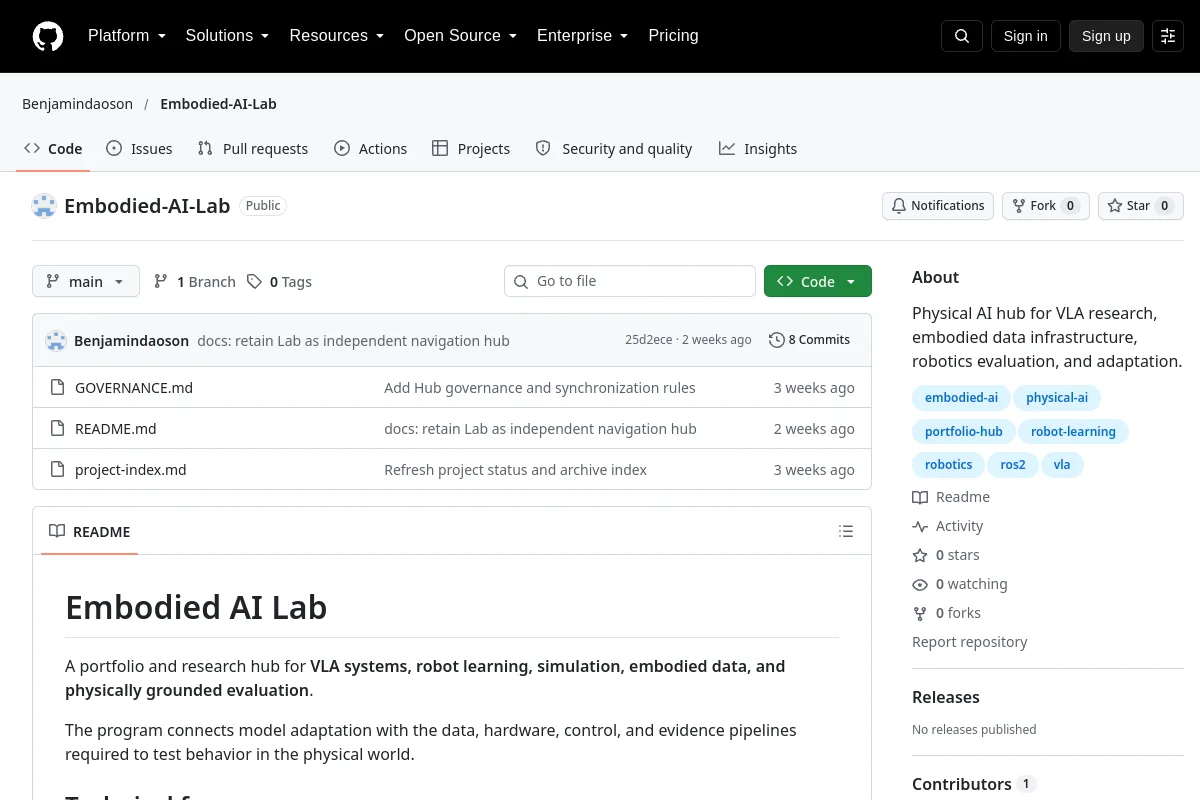
Task: Open the green Code dropdown button
Action: (818, 281)
